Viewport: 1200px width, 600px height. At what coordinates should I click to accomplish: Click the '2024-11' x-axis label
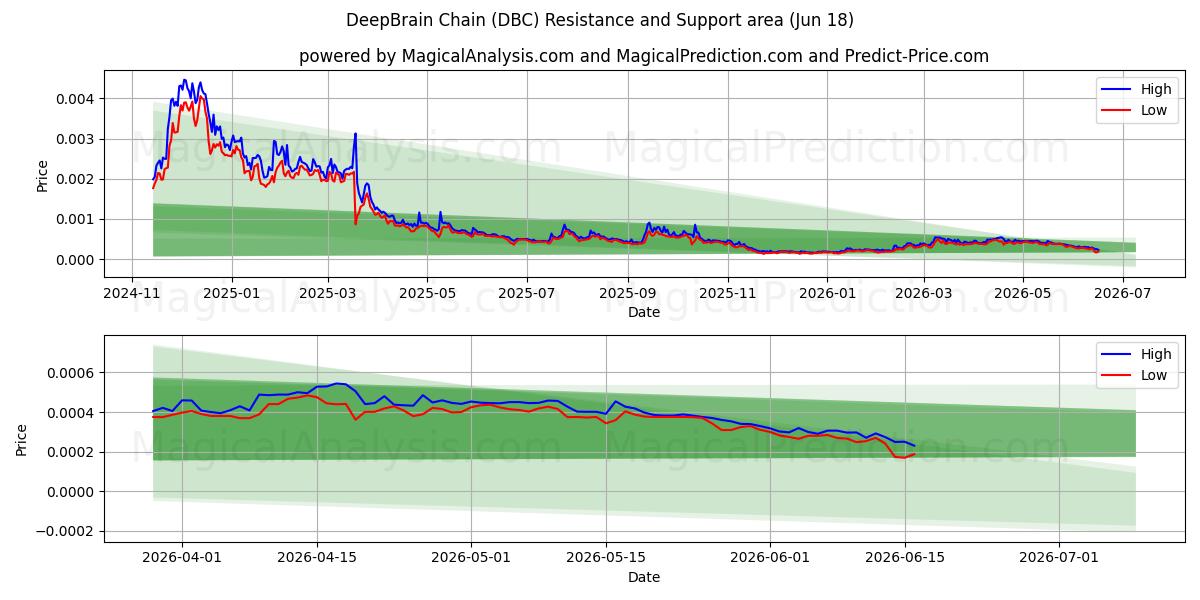point(132,294)
